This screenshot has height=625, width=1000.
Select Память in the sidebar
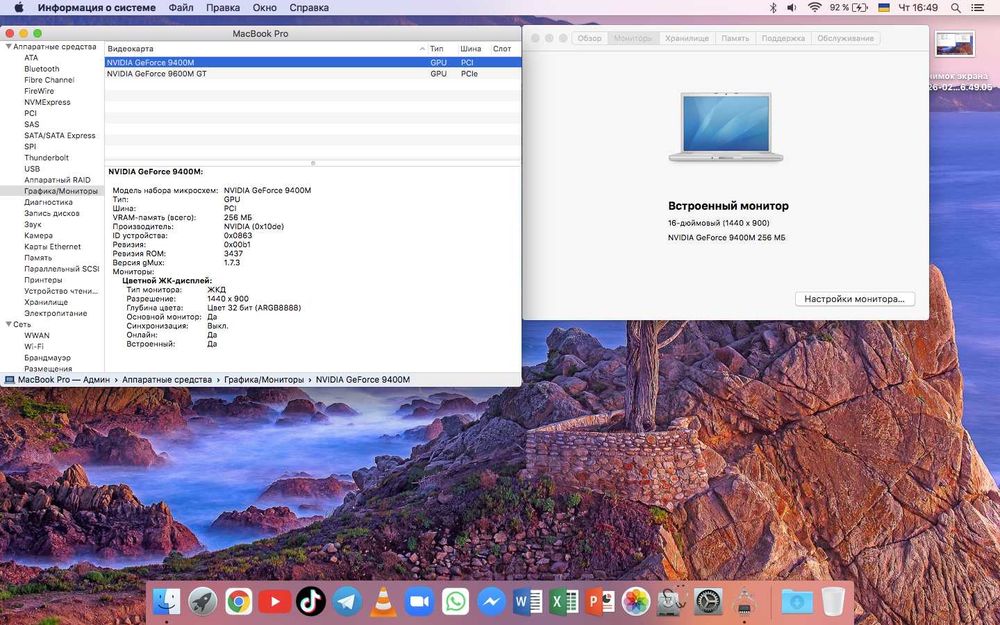[x=38, y=258]
